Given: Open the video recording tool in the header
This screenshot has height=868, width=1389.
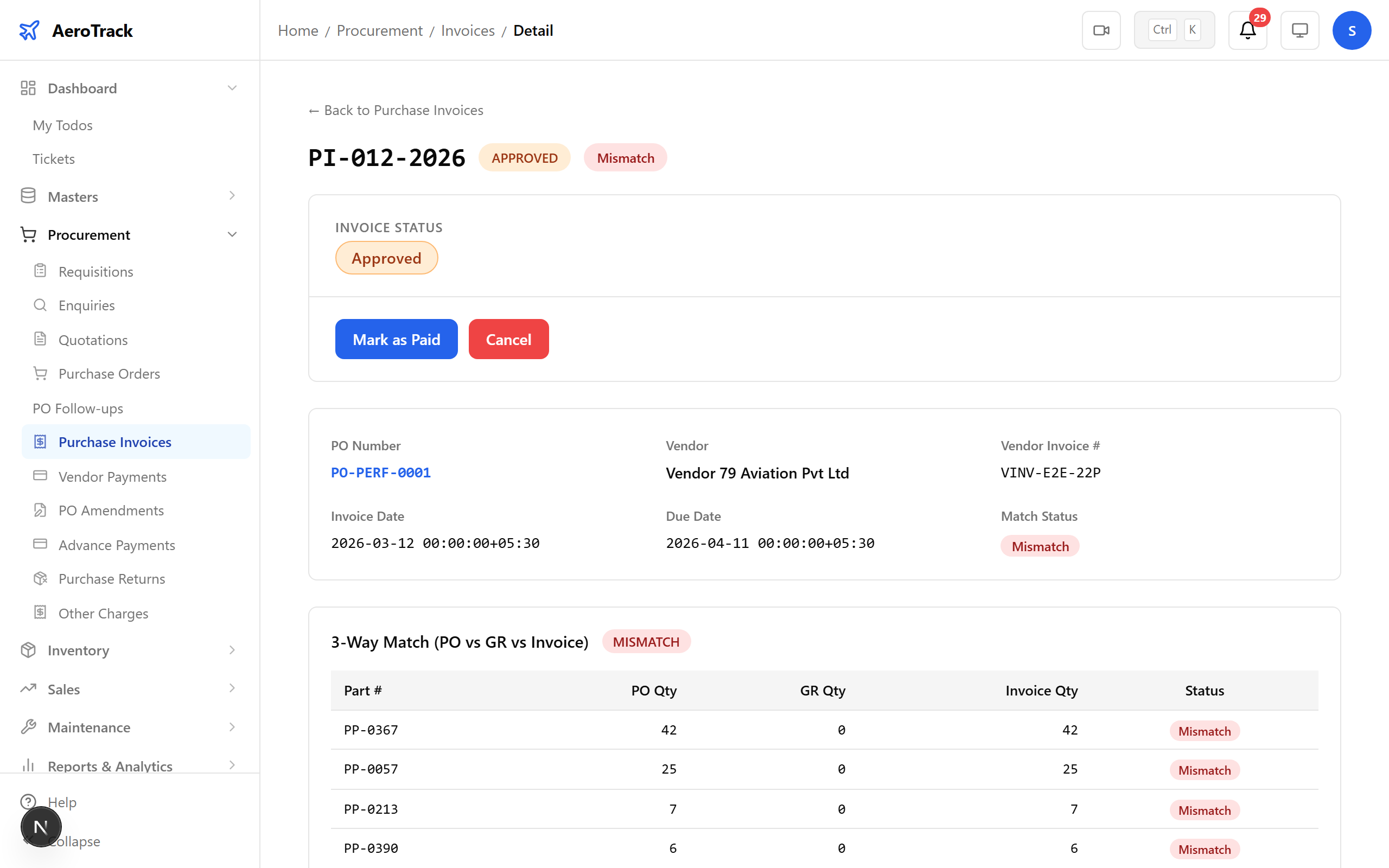Looking at the screenshot, I should pos(1101,30).
